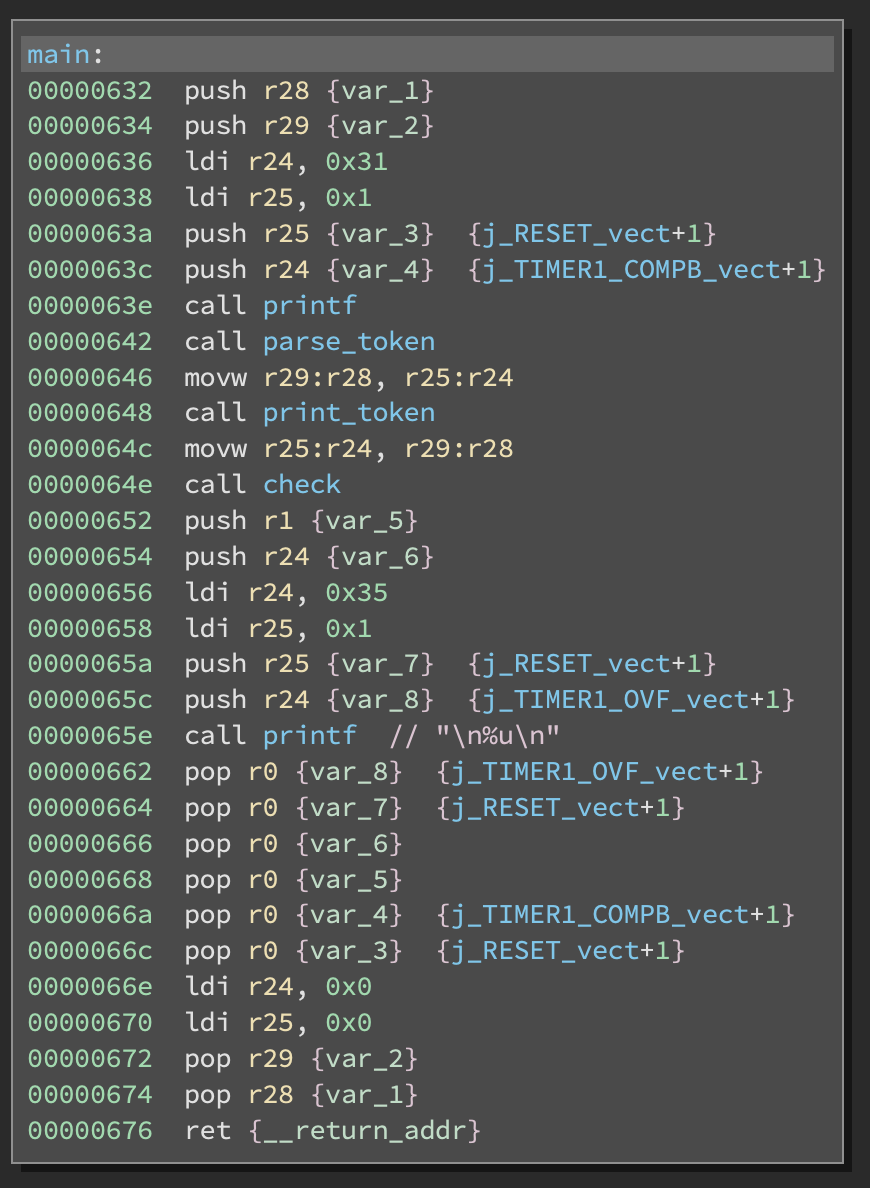Open the print_token function reference
870x1188 pixels.
pos(349,413)
